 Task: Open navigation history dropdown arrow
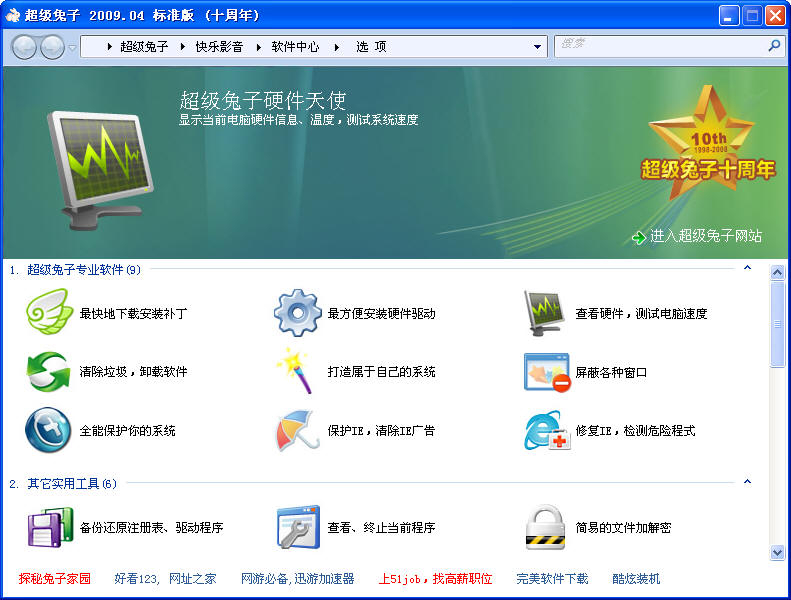pyautogui.click(x=72, y=47)
